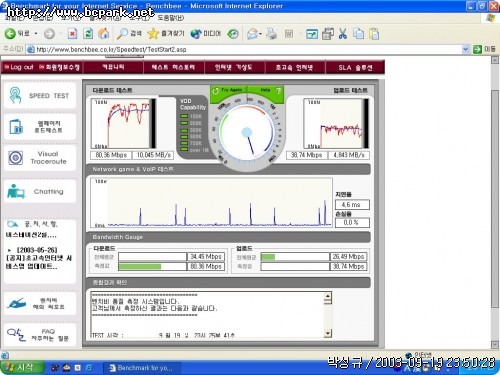The image size is (500, 375).
Task: Click the scissors Cut icon
Action: [343, 33]
